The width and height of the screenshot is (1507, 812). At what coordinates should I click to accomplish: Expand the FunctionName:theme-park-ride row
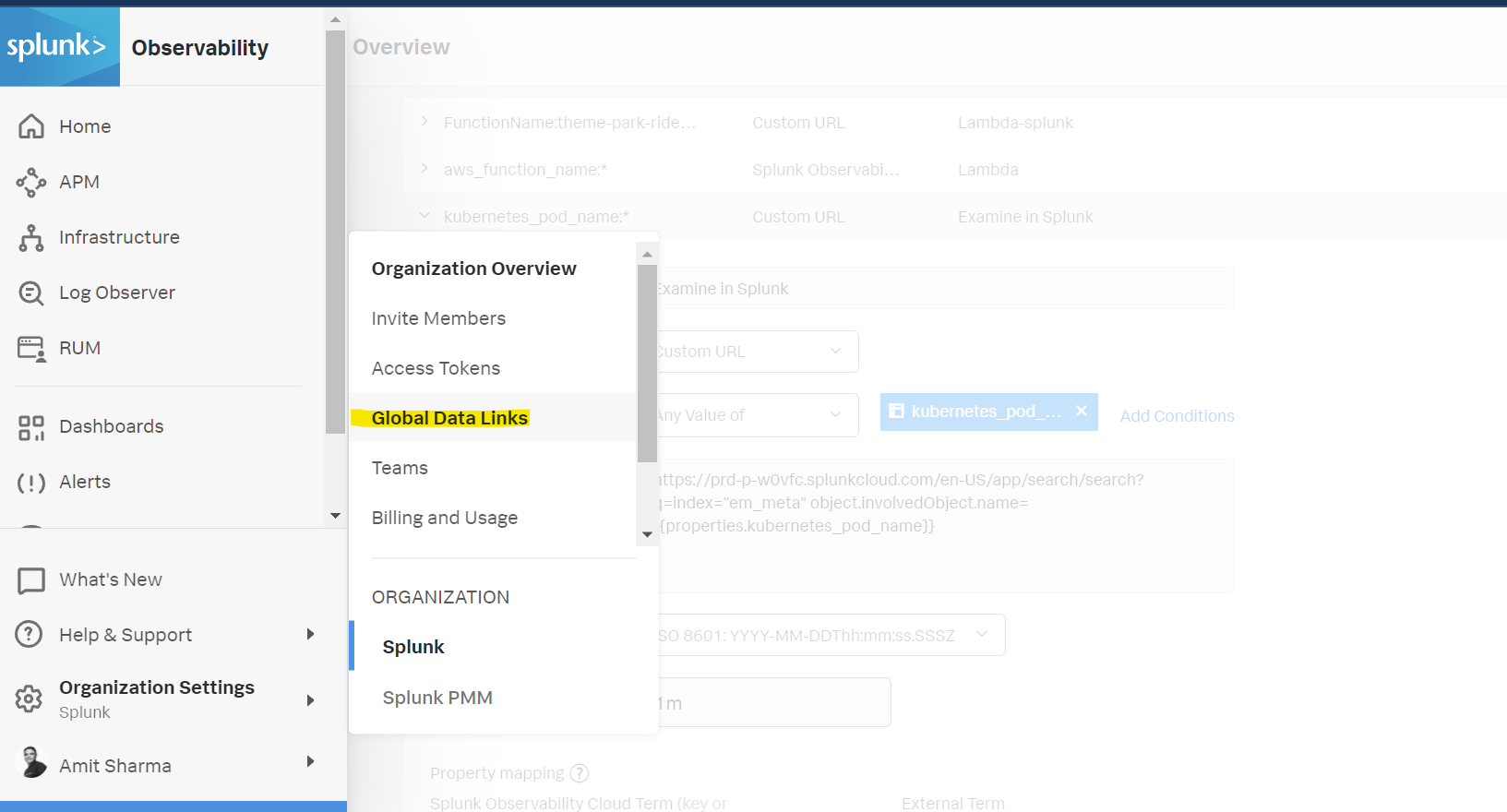point(425,122)
